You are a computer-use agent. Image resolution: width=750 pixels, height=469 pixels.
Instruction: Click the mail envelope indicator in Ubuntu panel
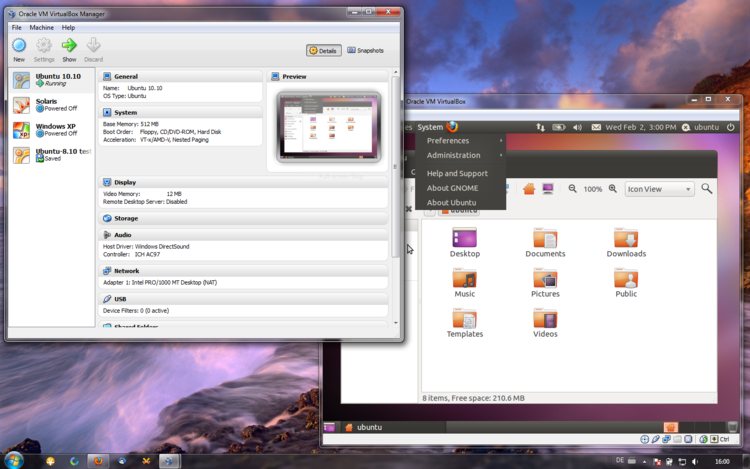click(596, 127)
